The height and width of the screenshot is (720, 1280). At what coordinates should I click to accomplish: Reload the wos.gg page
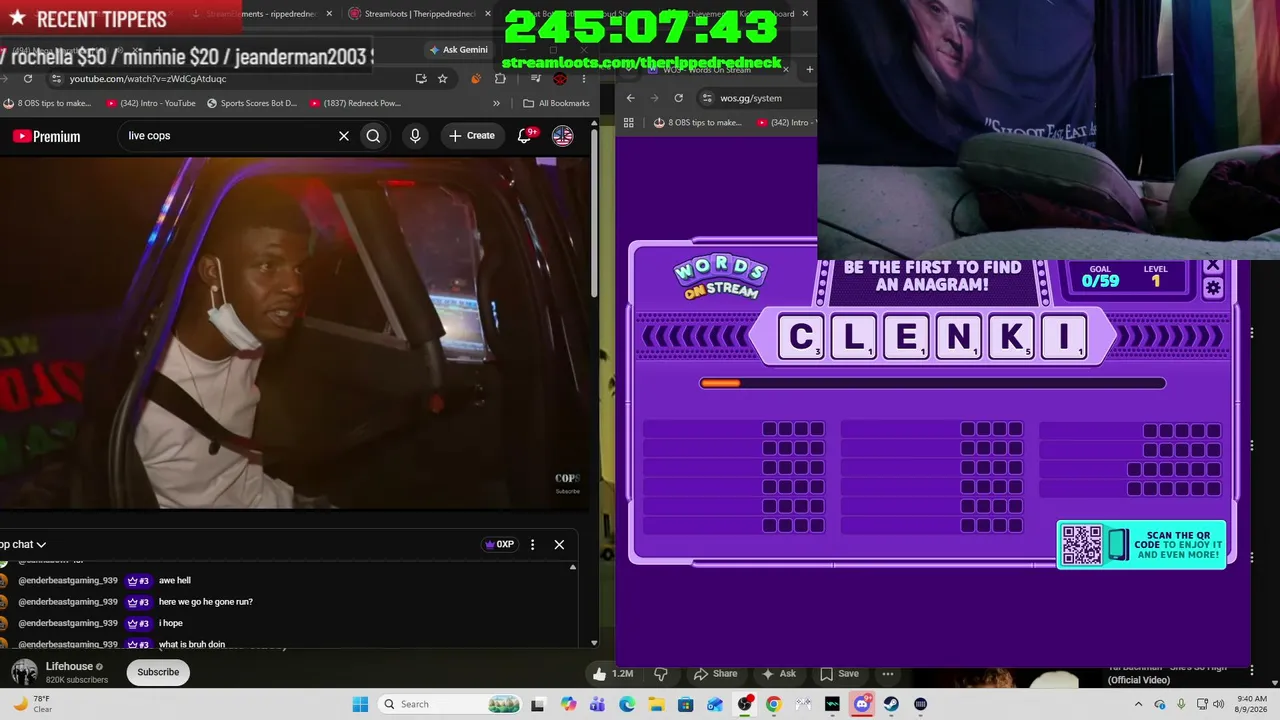(x=679, y=98)
